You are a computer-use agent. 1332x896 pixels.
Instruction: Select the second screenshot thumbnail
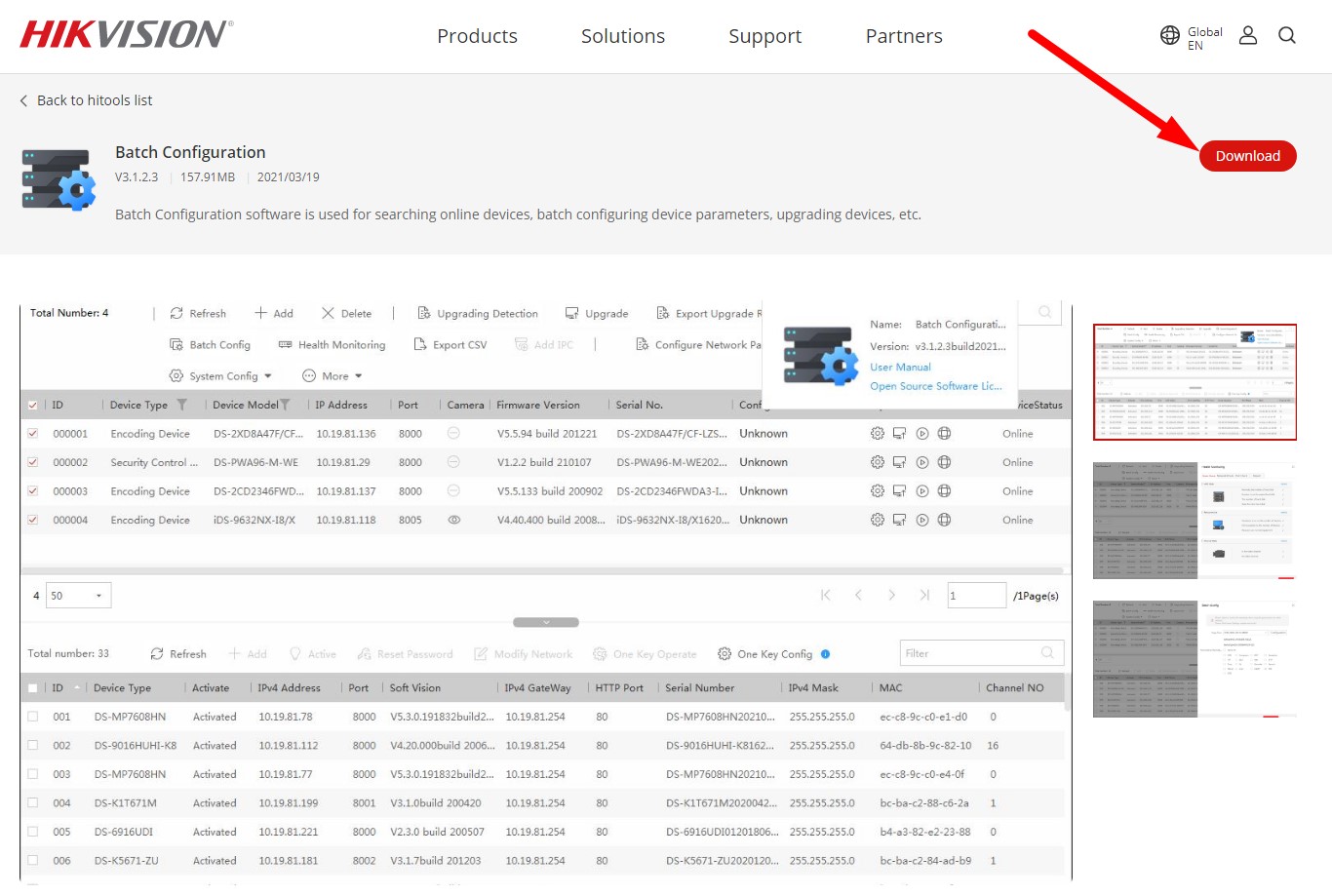1195,521
